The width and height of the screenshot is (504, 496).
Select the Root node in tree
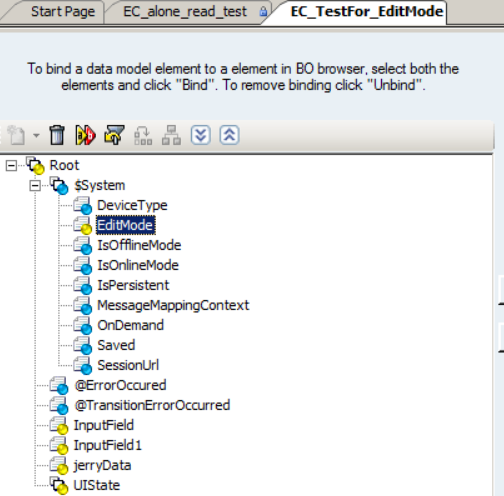[64, 165]
